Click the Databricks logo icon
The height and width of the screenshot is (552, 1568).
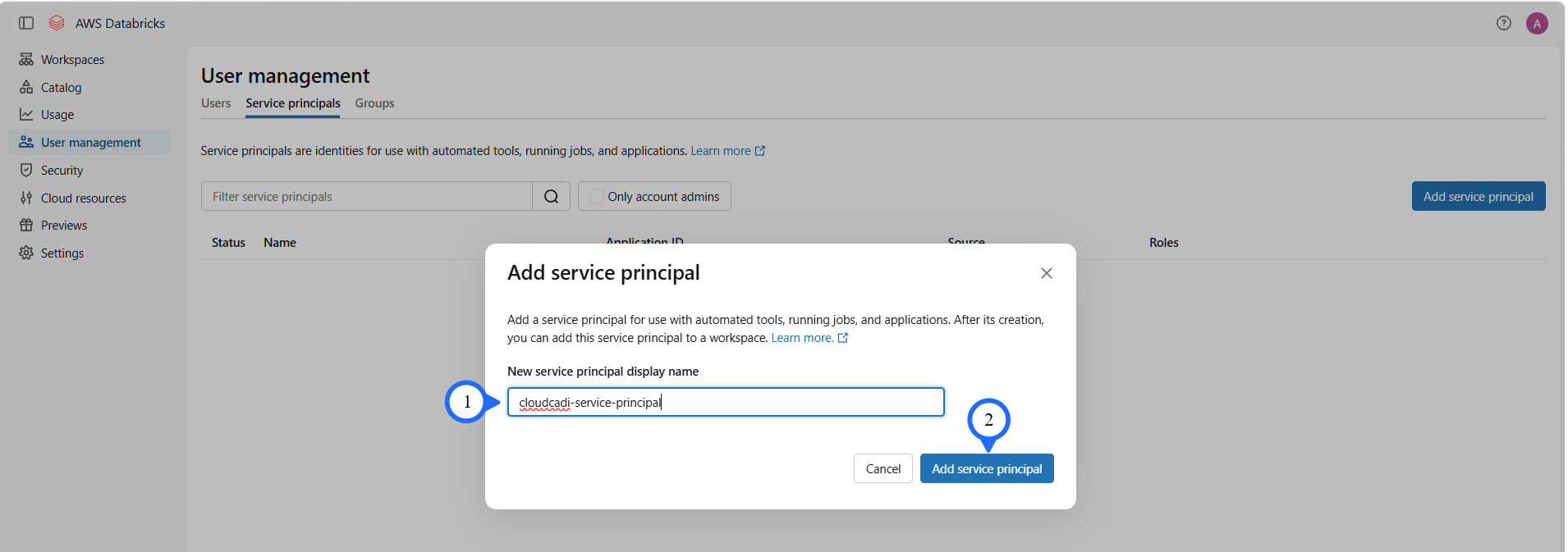point(57,23)
